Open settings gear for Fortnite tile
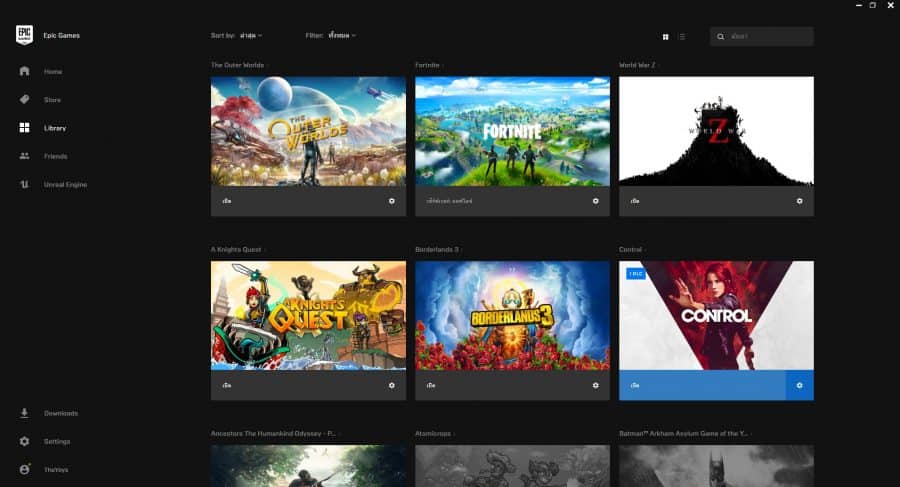 tap(595, 201)
